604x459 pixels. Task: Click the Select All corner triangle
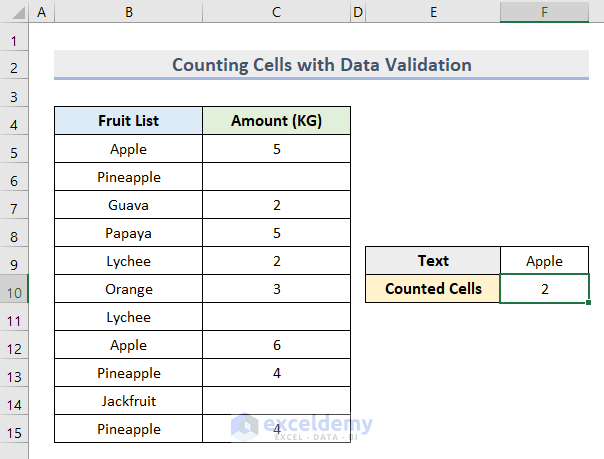(x=14, y=12)
